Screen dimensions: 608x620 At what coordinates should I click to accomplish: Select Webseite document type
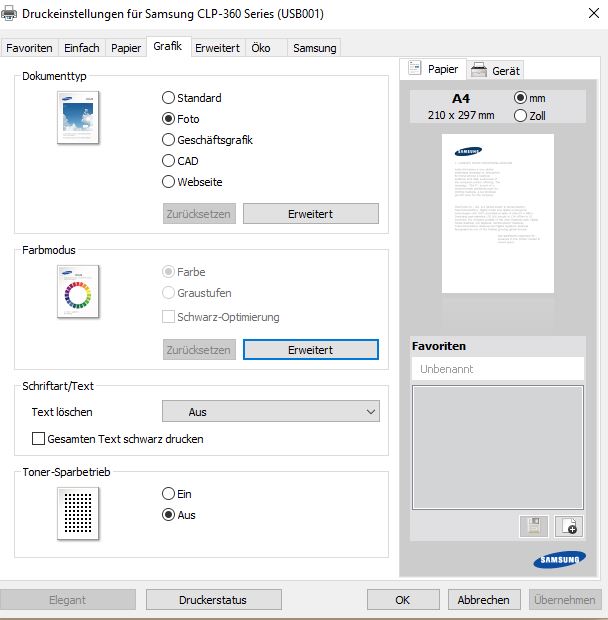coord(192,181)
